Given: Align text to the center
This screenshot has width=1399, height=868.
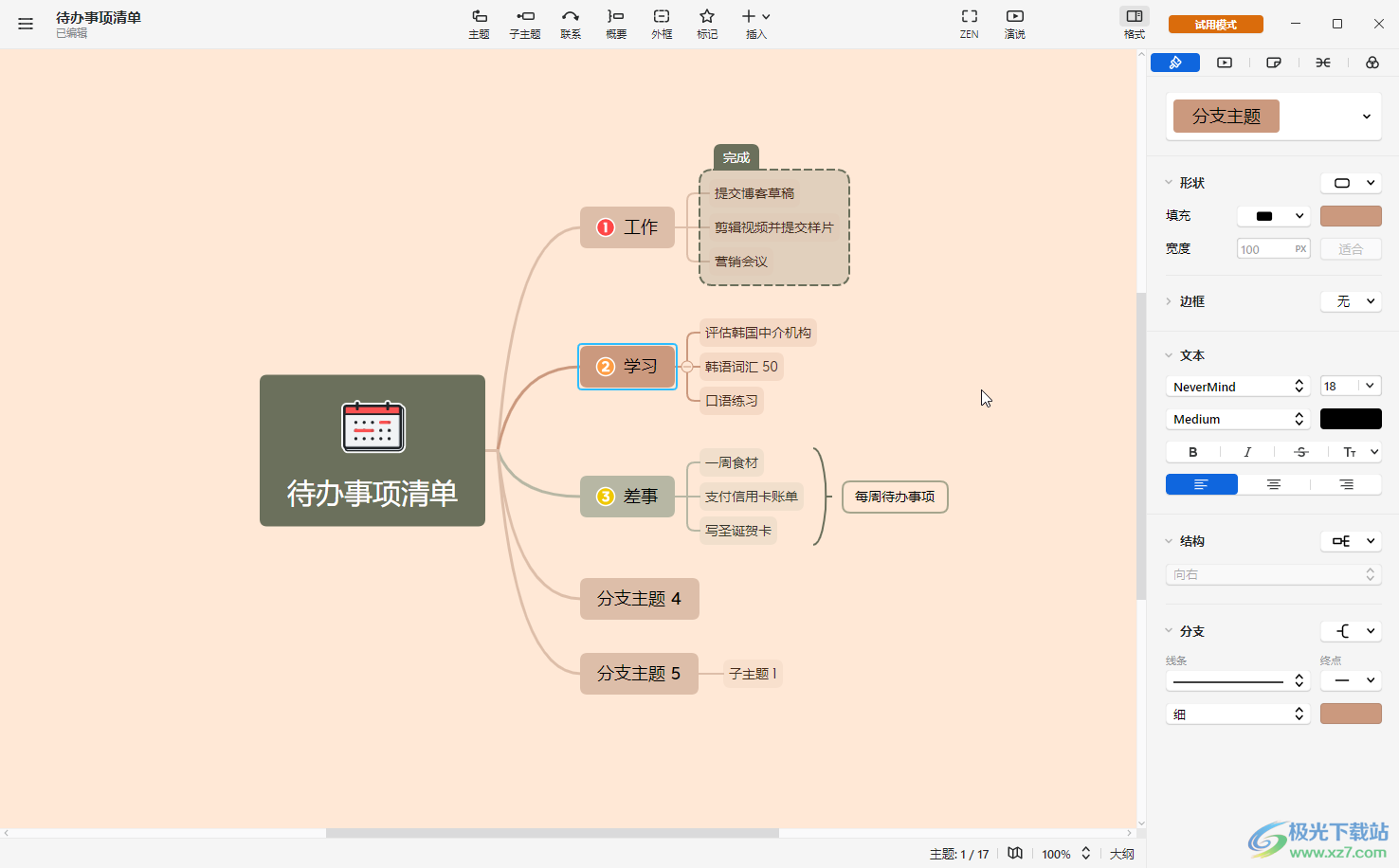Looking at the screenshot, I should point(1274,484).
